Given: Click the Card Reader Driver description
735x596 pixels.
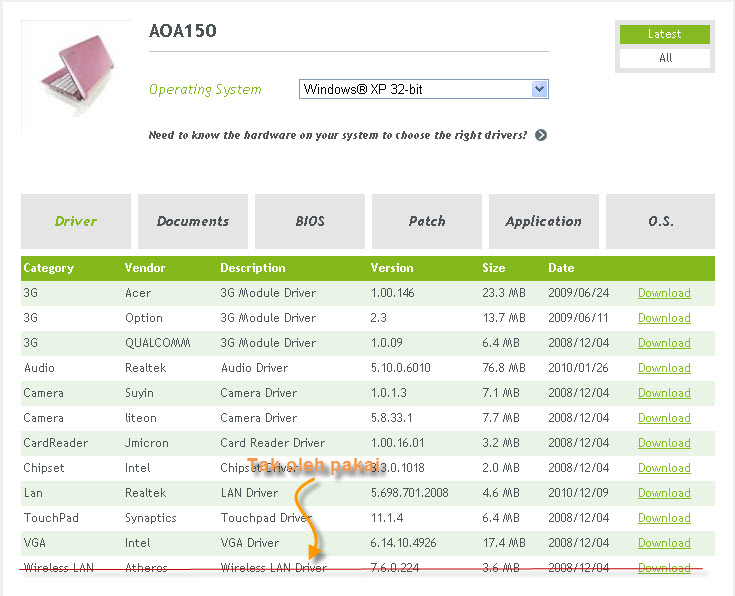Looking at the screenshot, I should tap(272, 443).
